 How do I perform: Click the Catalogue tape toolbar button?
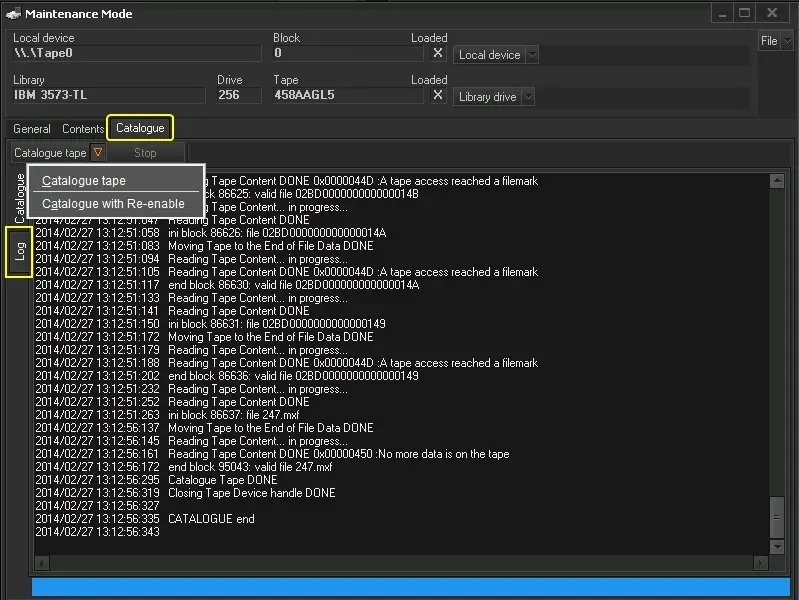point(50,153)
